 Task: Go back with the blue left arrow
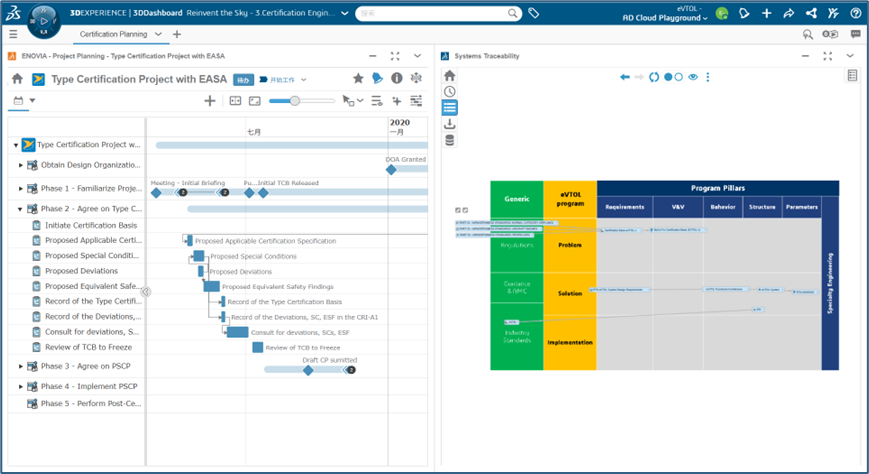[625, 77]
